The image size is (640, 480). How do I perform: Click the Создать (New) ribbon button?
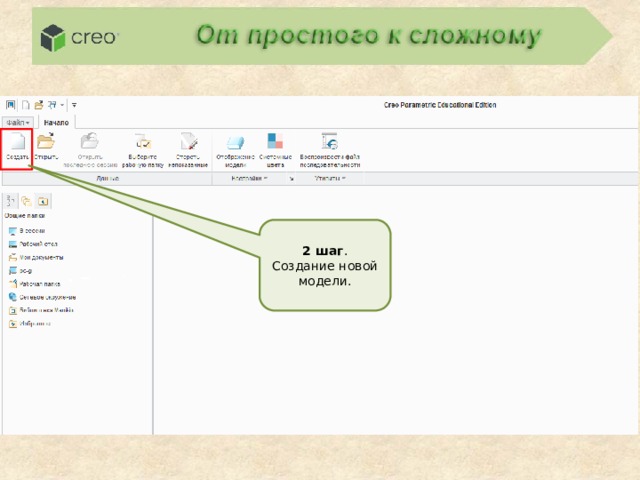click(17, 147)
